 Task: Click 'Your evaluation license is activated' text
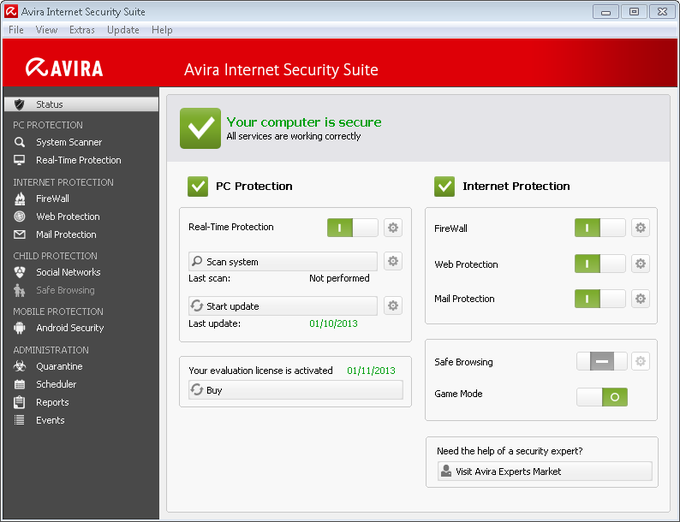tap(261, 371)
